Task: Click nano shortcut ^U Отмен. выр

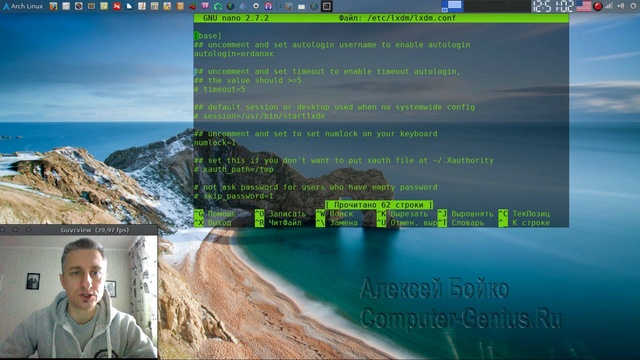Action: pyautogui.click(x=407, y=223)
